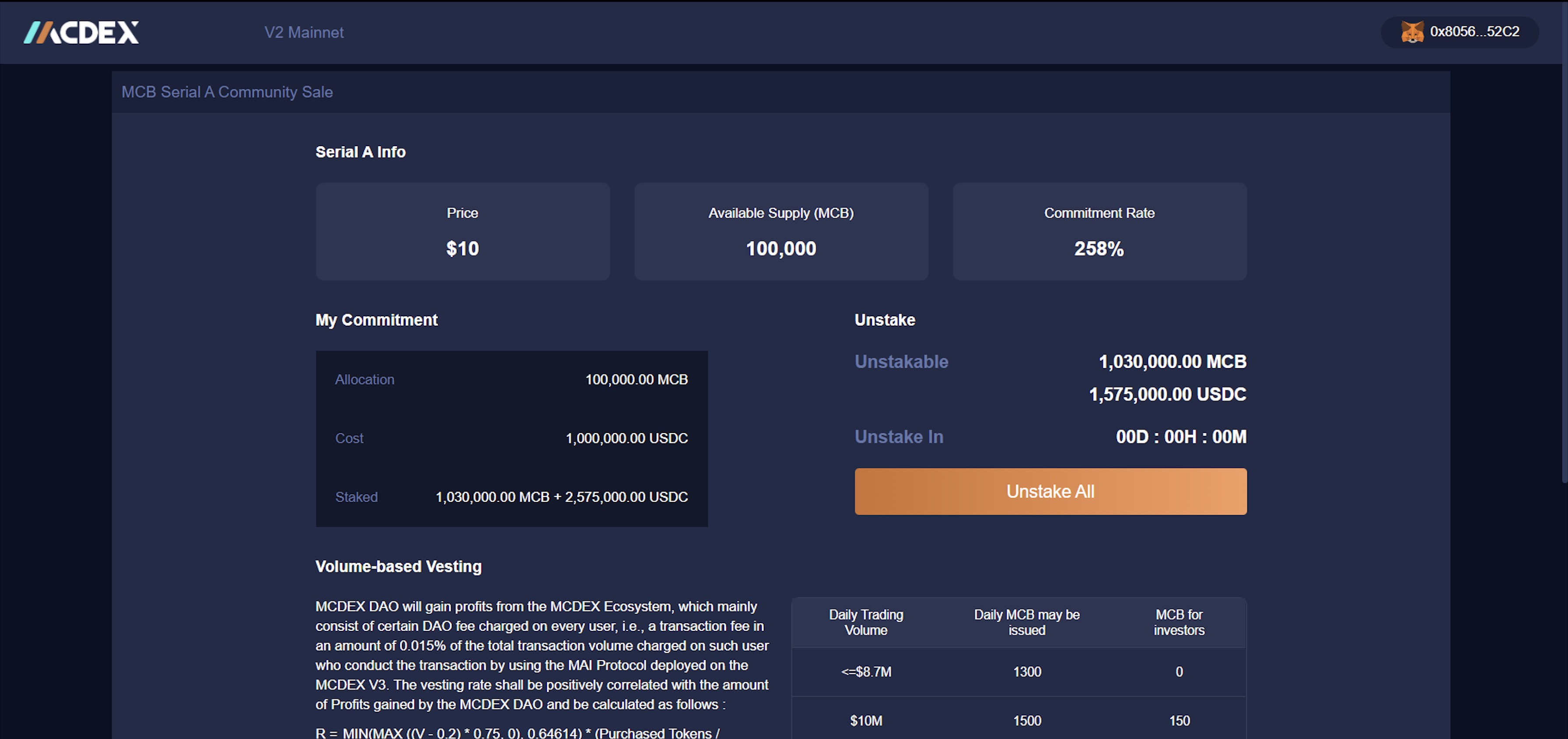Click the Commitment Rate 258% value

tap(1099, 248)
